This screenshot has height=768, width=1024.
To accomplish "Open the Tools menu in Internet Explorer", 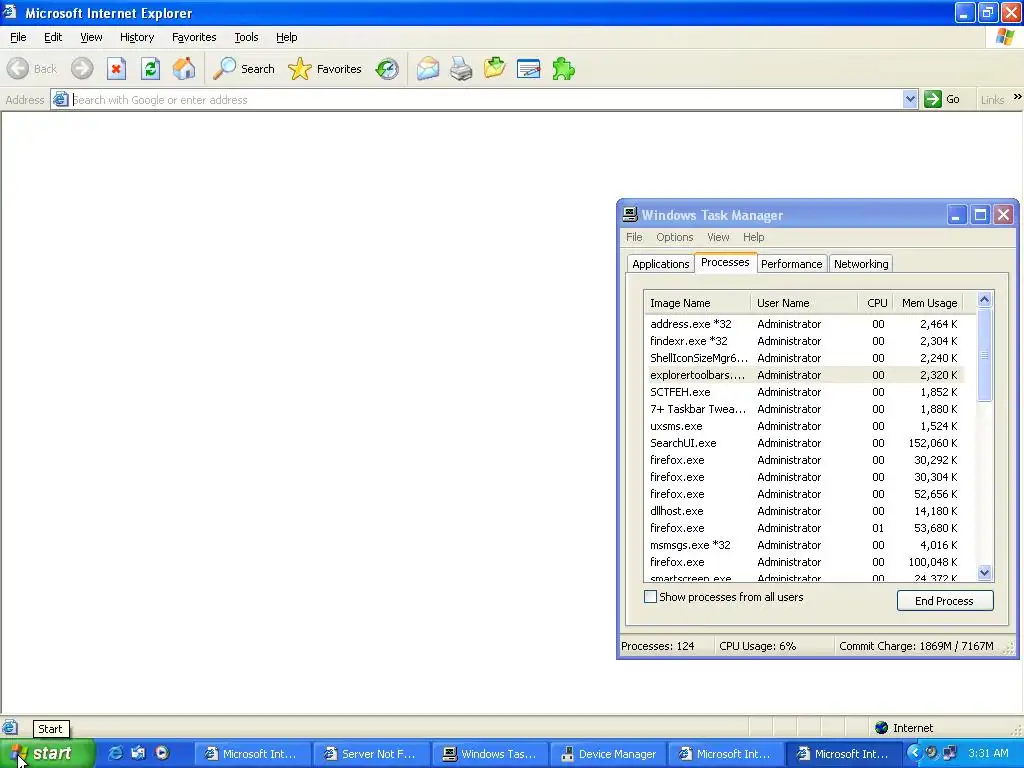I will [246, 37].
